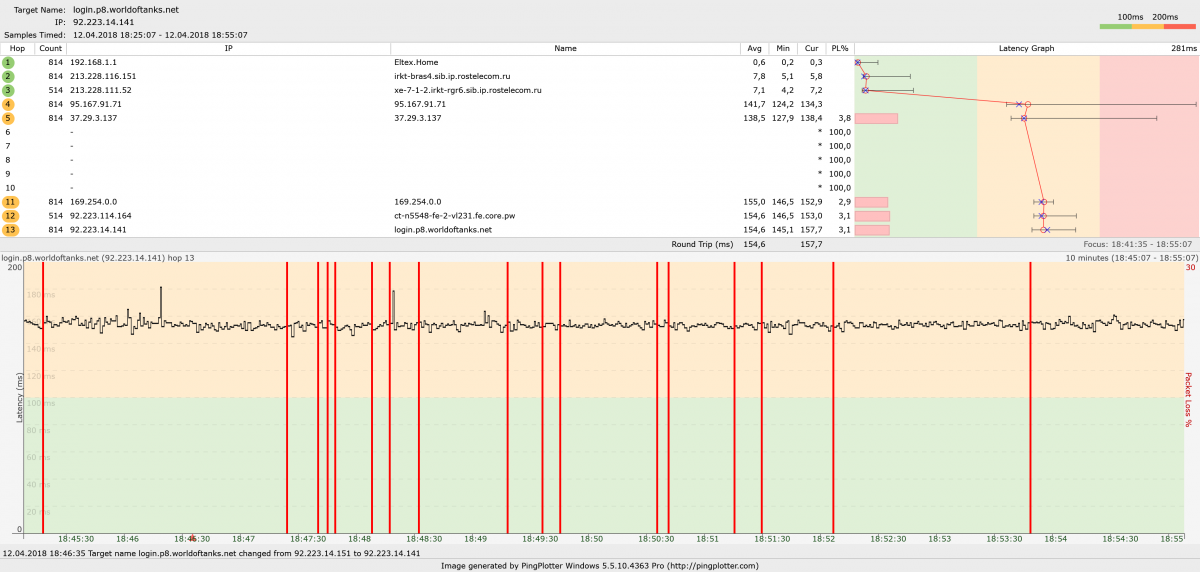The image size is (1200, 572).
Task: Select the orange hop 4 circle icon
Action: [x=8, y=104]
